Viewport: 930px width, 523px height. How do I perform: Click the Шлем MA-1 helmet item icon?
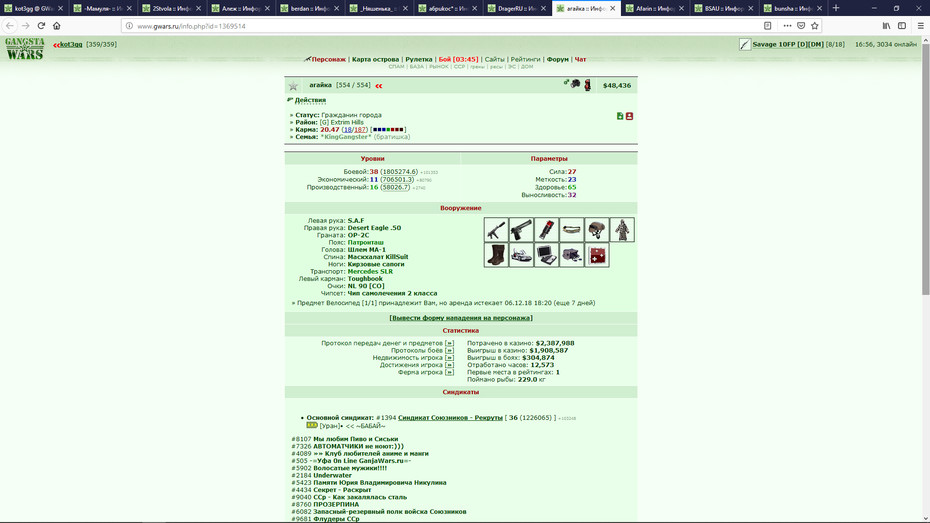pyautogui.click(x=597, y=229)
